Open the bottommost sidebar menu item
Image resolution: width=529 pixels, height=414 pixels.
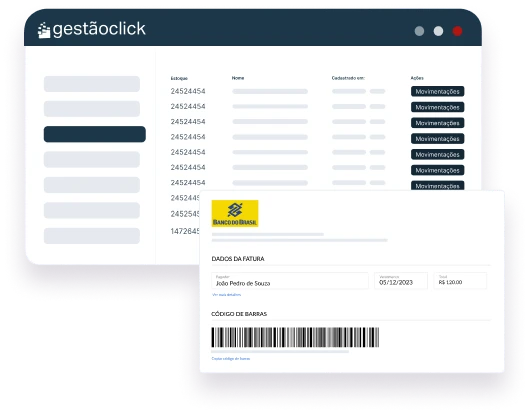92,236
